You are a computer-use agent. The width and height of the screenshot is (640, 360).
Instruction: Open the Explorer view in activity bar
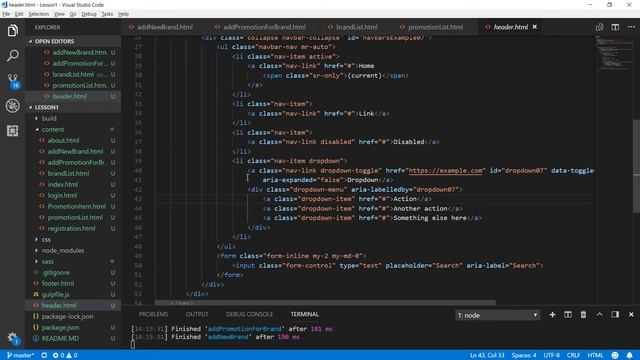point(12,31)
